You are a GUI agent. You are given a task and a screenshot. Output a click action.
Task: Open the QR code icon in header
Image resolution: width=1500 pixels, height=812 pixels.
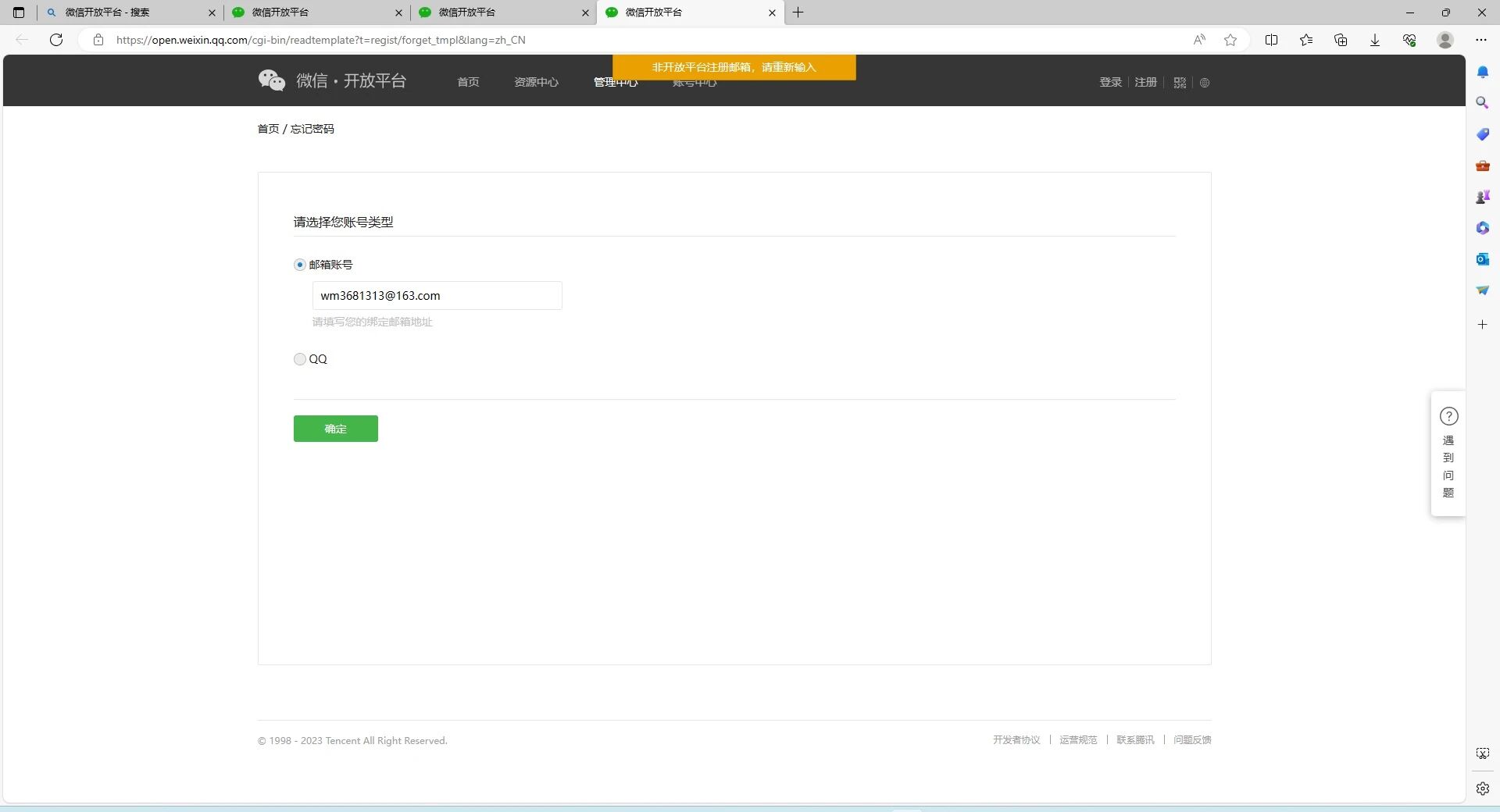coord(1180,83)
